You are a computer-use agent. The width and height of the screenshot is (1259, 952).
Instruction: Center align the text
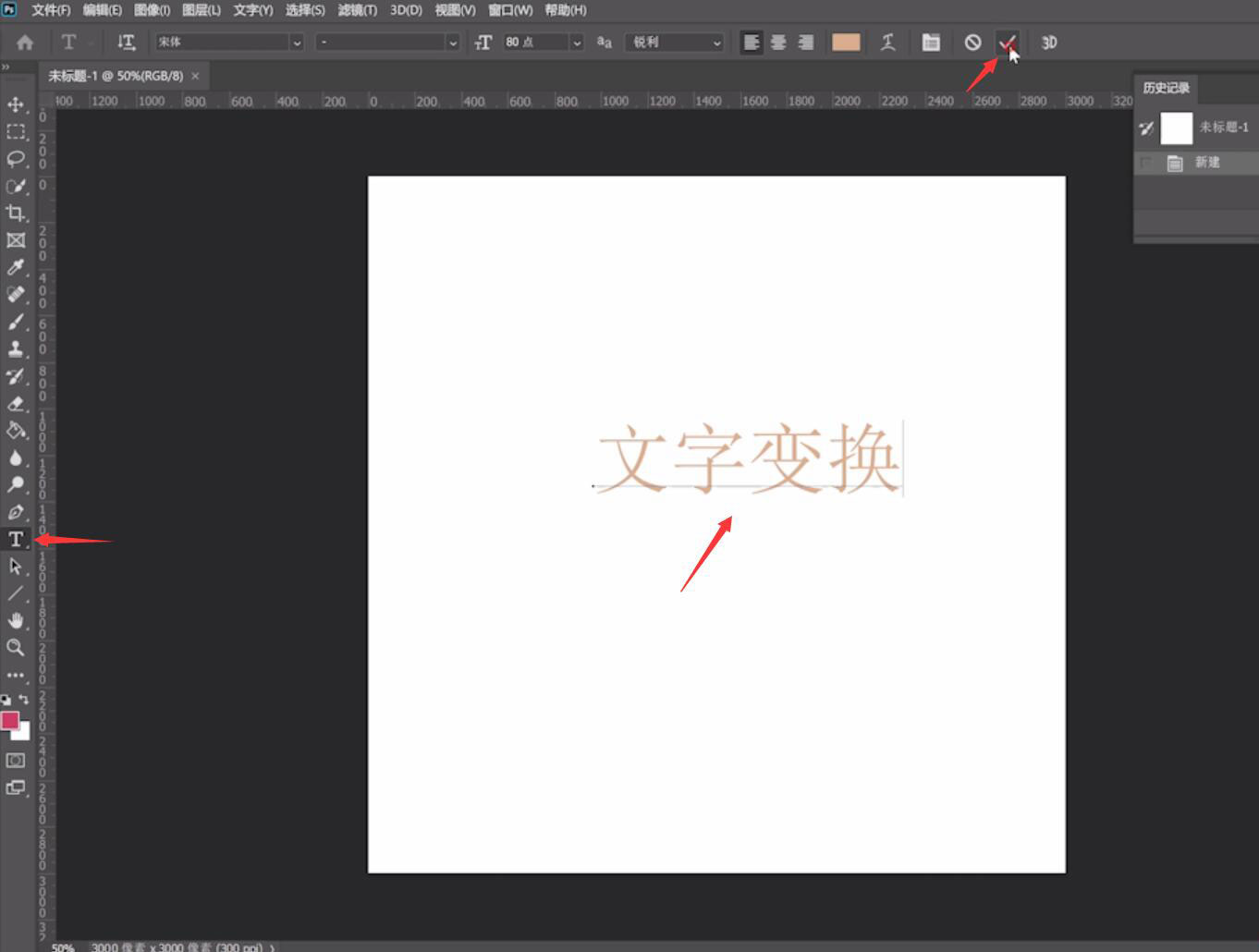(778, 43)
